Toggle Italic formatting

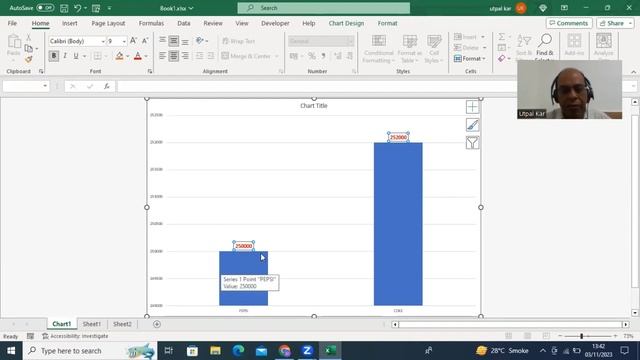pos(65,56)
